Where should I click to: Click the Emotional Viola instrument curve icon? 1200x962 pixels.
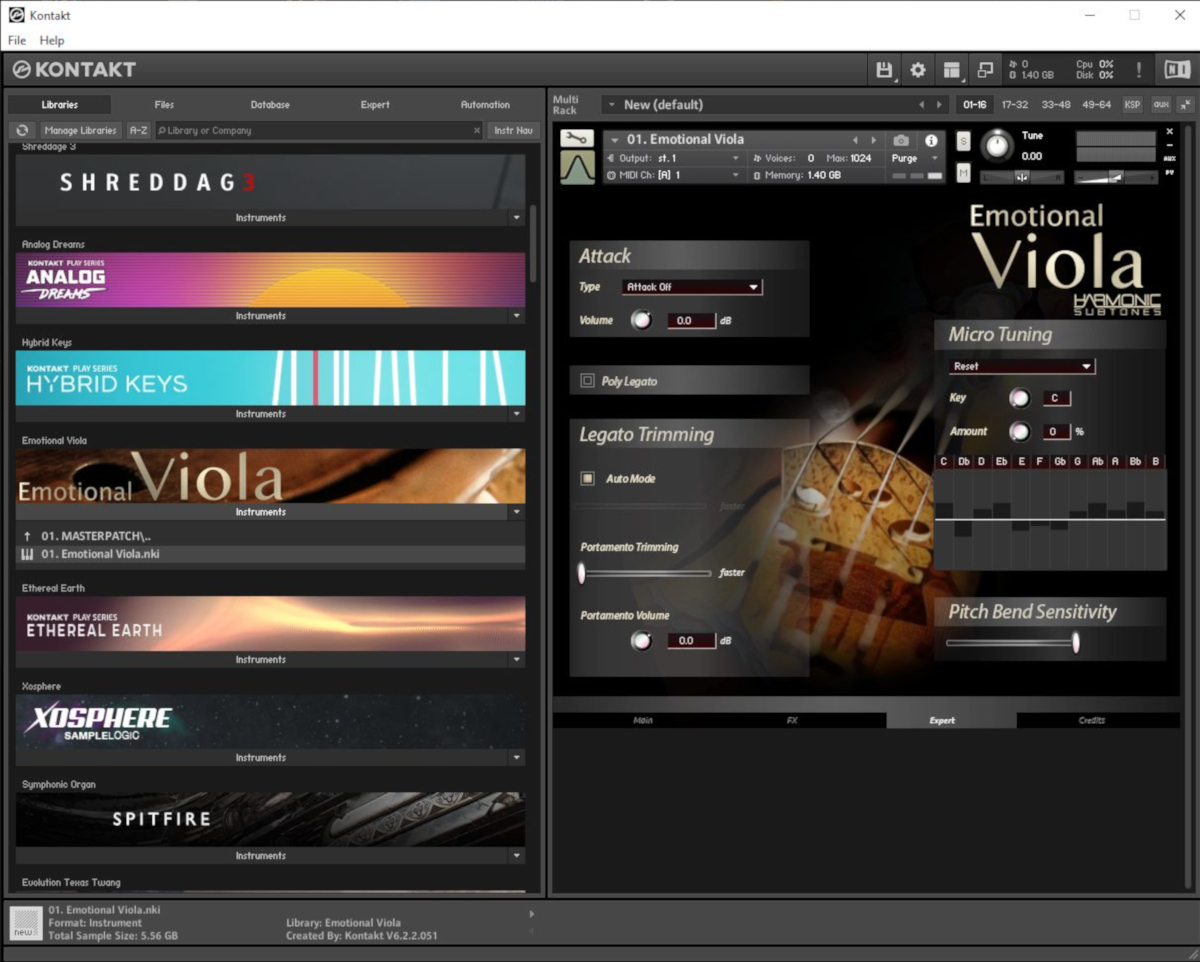577,168
